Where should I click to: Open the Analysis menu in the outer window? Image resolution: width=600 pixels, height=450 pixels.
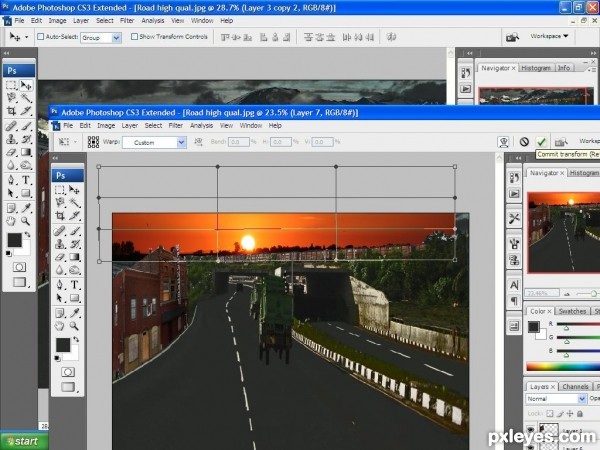pyautogui.click(x=153, y=21)
